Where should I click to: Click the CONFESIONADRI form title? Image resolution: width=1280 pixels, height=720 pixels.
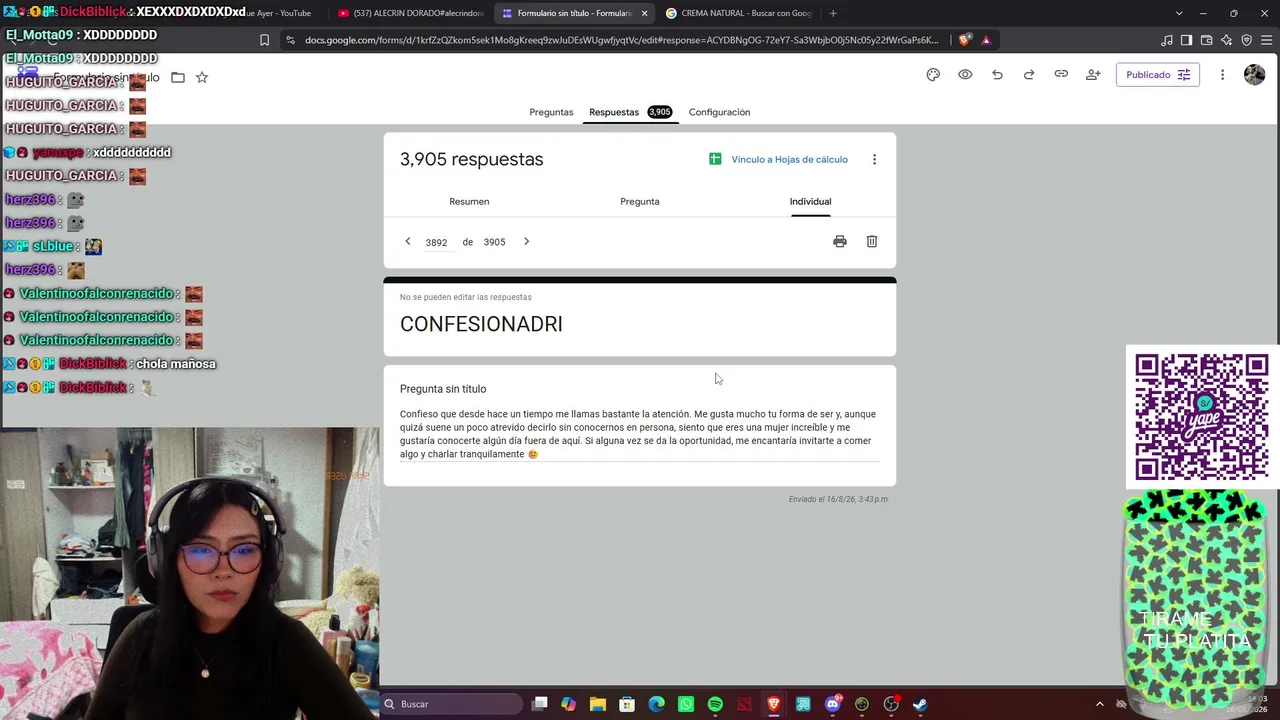[x=481, y=324]
